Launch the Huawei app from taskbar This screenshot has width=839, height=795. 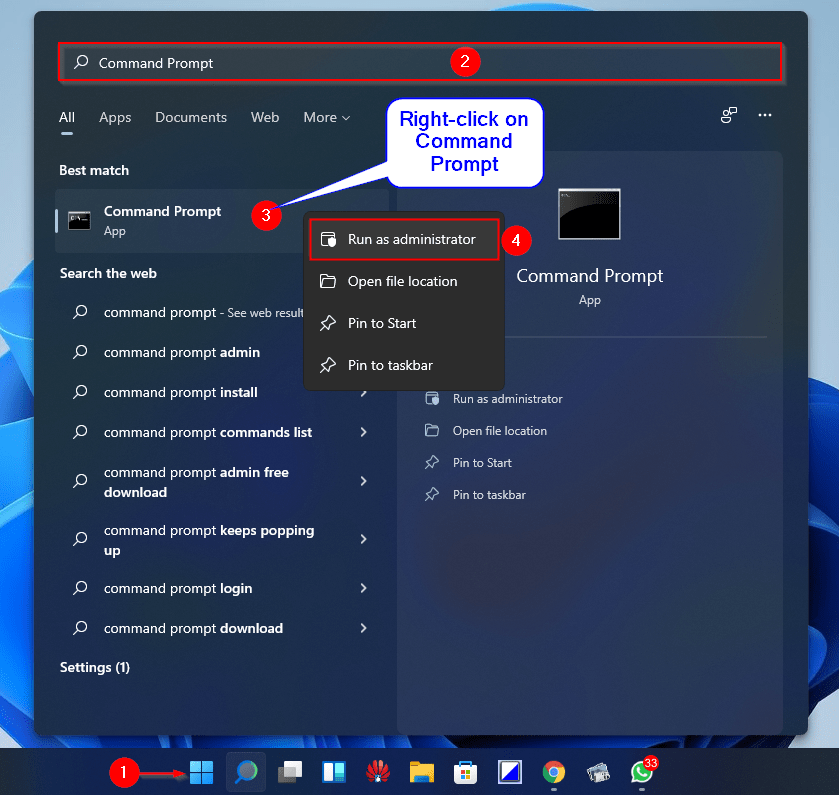click(378, 772)
